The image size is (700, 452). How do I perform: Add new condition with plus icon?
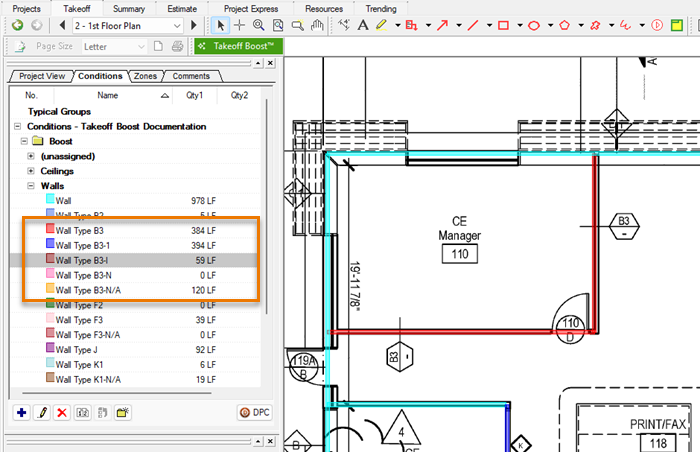22,412
